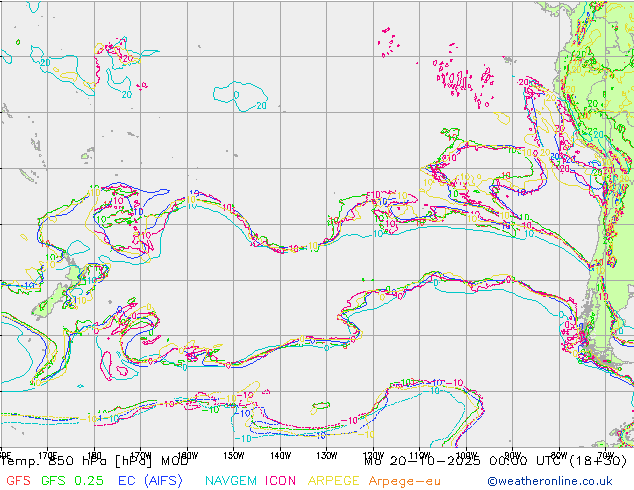This screenshot has width=634, height=490.
Task: Click the 00:00 UTC (18+30) timestamp text
Action: (x=558, y=461)
